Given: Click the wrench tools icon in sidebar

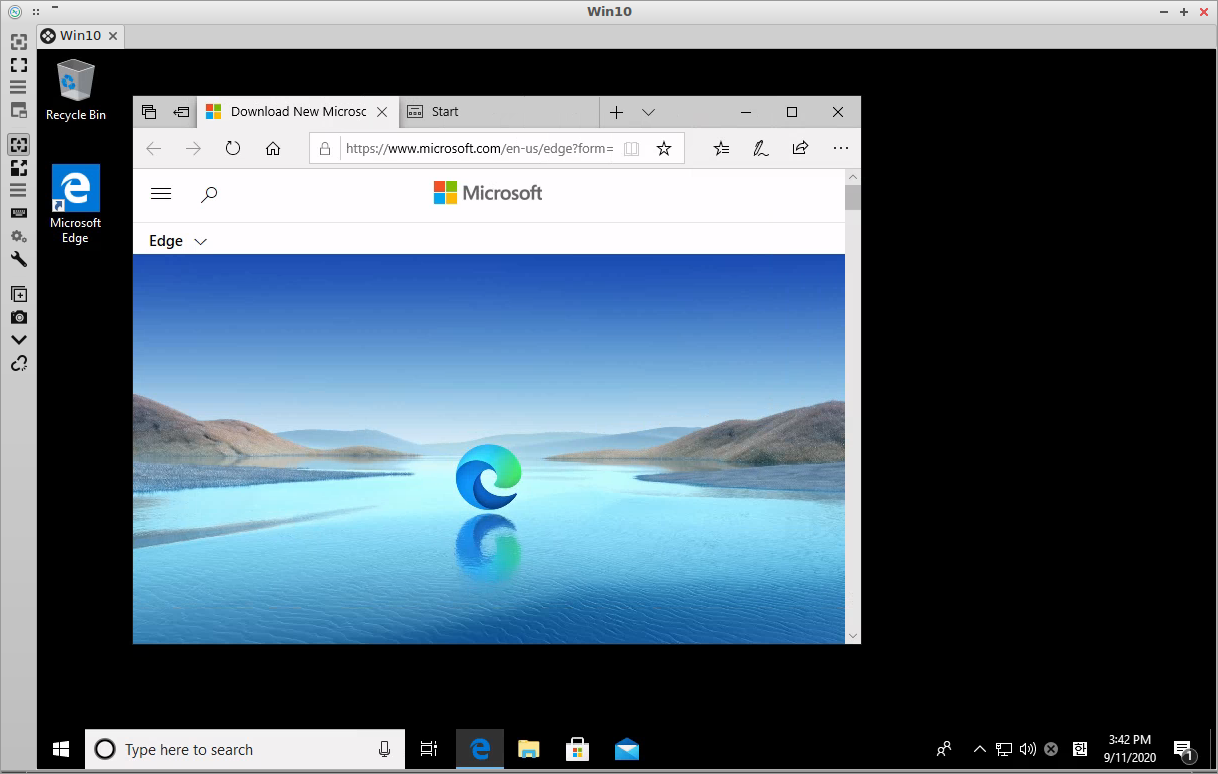Looking at the screenshot, I should coord(18,260).
